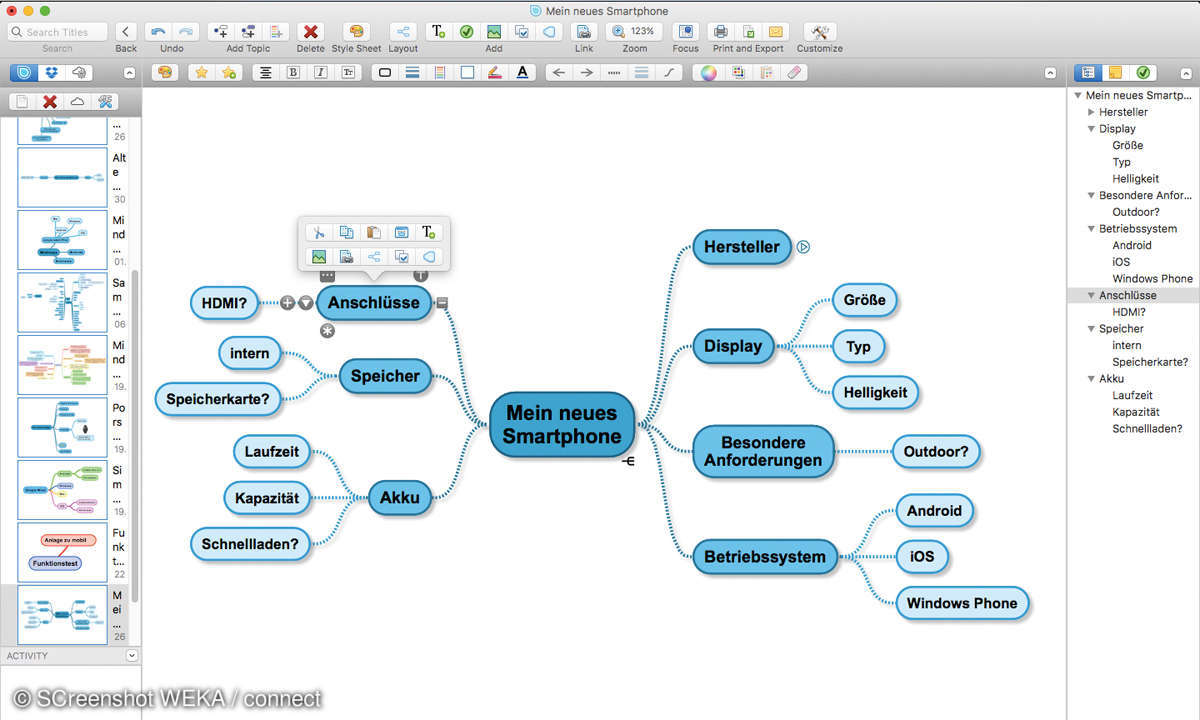Screen dimensions: 1200x720
Task: Select the central Mein neues Smartphone node
Action: coord(562,424)
